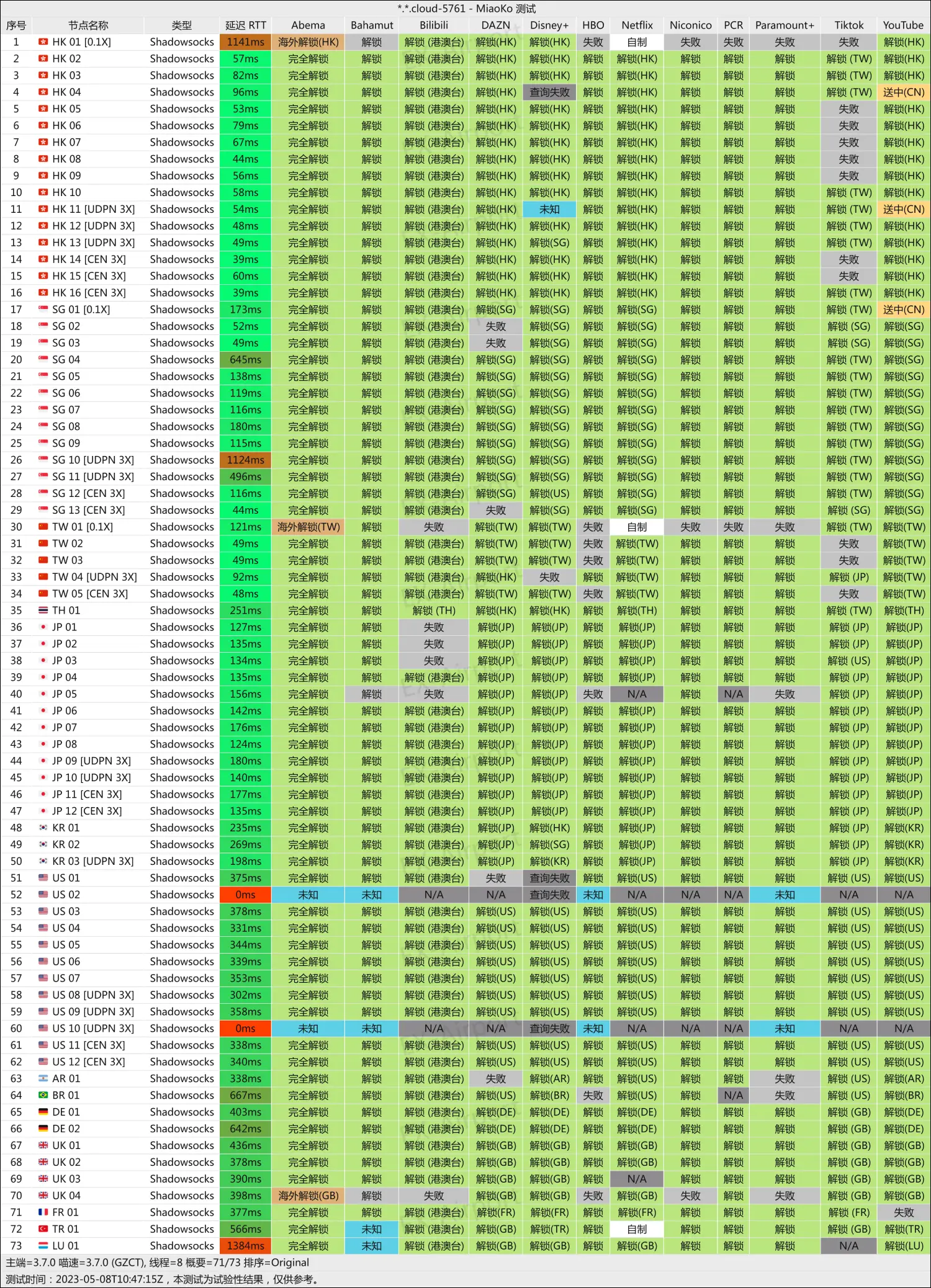Click the Bahamut column header
931x1288 pixels.
click(372, 25)
